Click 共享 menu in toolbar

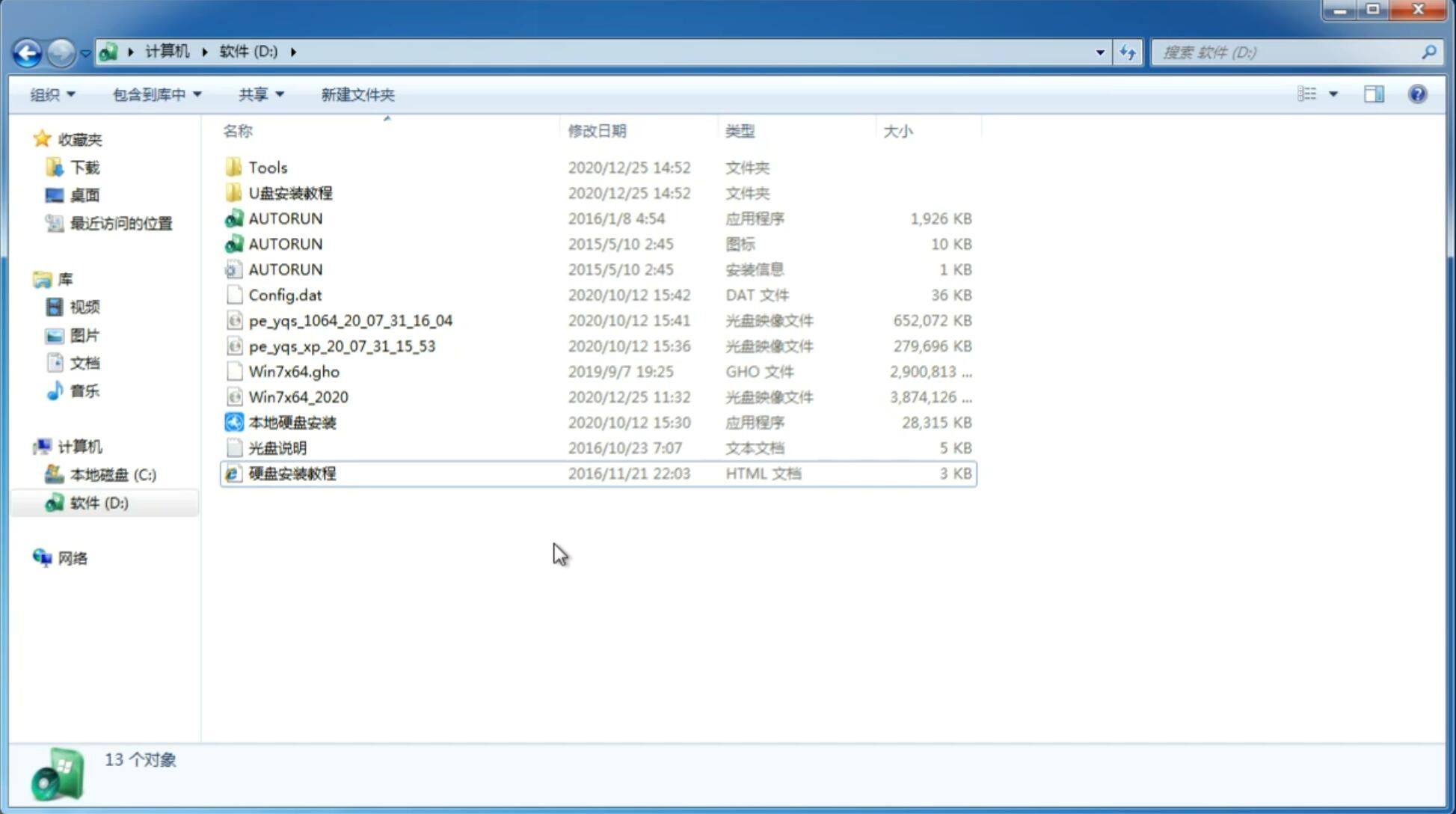tap(259, 94)
